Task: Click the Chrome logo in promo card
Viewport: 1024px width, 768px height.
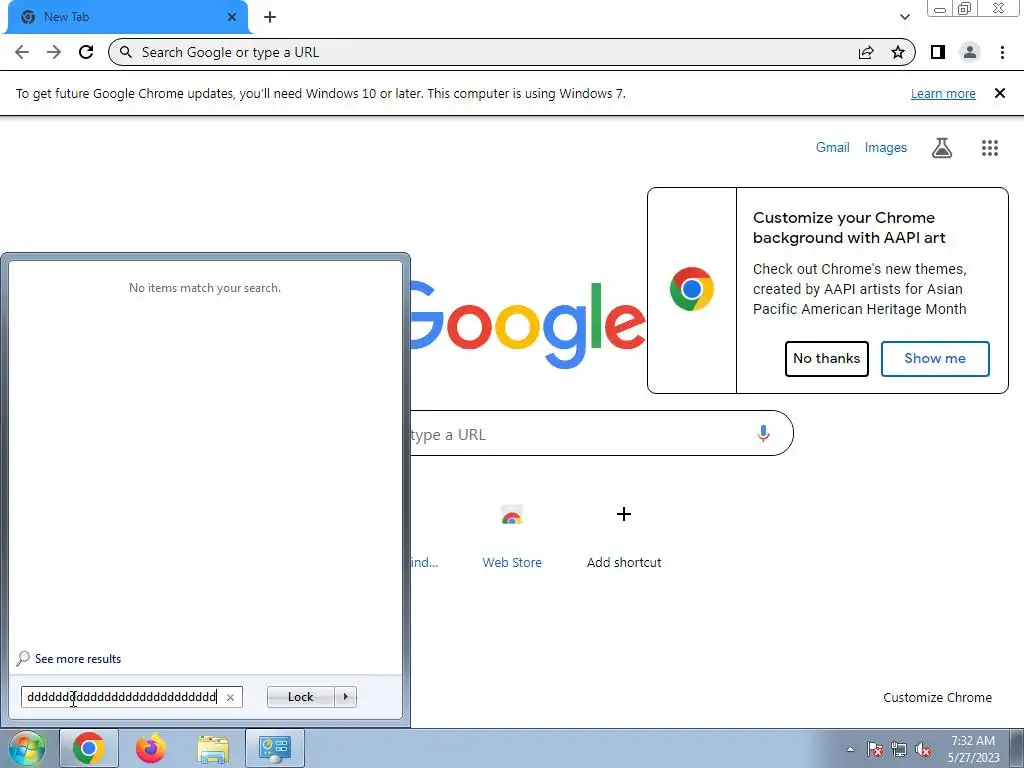Action: (692, 289)
